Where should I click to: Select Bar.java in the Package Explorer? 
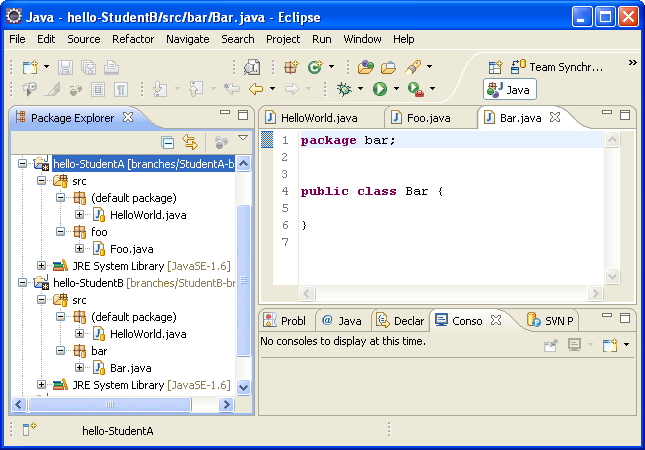tap(130, 368)
